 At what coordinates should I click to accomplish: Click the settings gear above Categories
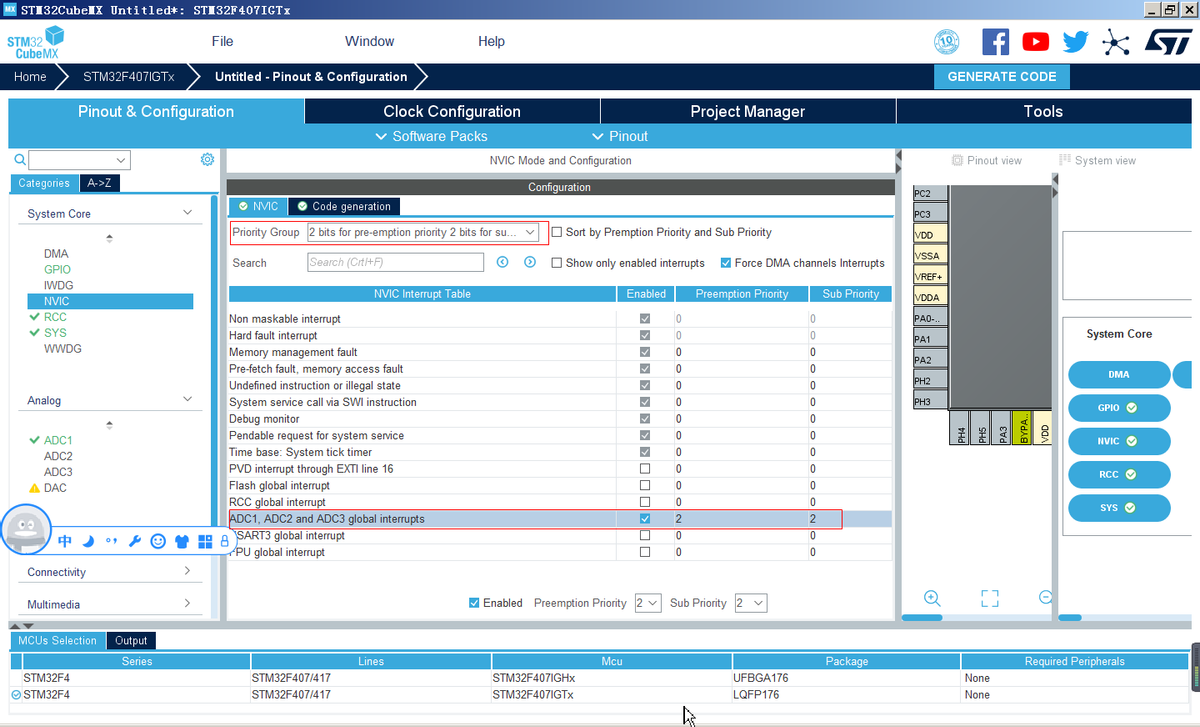pyautogui.click(x=207, y=160)
